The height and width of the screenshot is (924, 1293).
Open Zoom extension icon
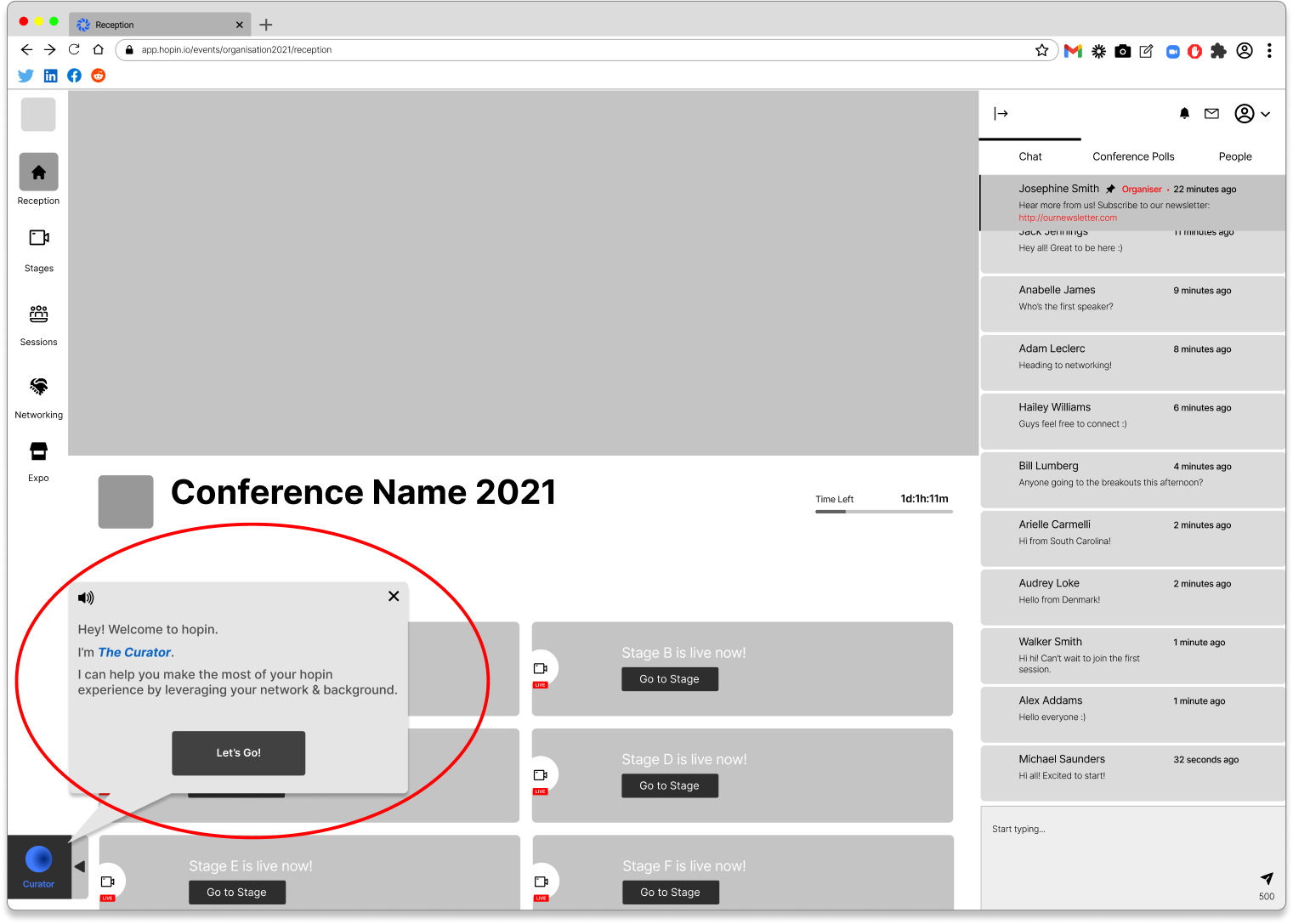[1172, 52]
